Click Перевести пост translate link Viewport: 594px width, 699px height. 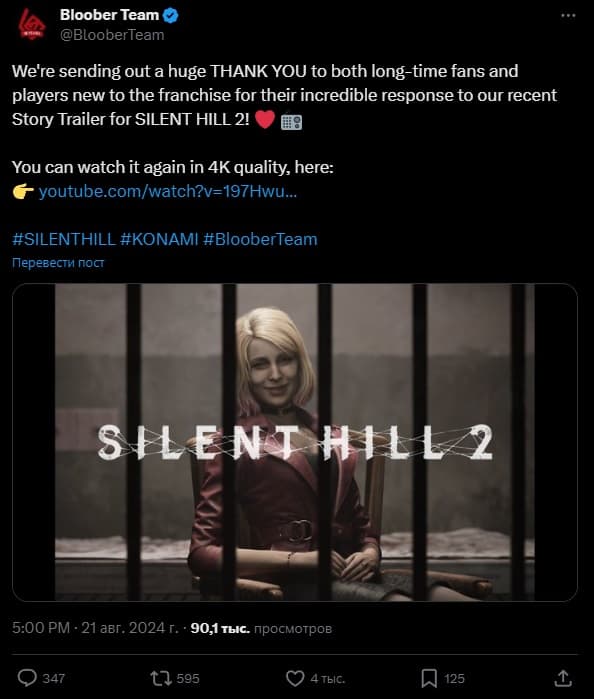[x=58, y=263]
